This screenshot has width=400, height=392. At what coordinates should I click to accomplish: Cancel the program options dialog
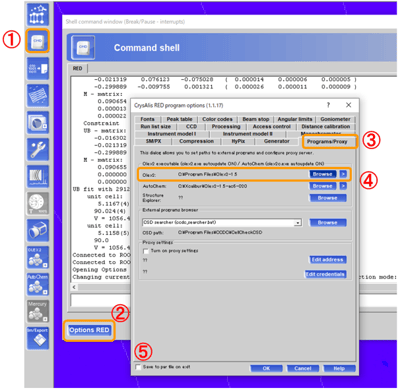click(303, 368)
